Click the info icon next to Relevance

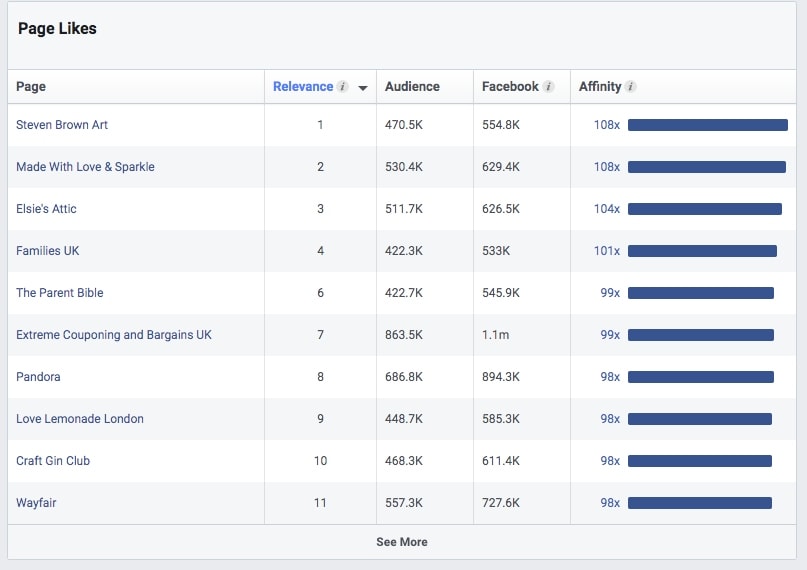coord(343,87)
